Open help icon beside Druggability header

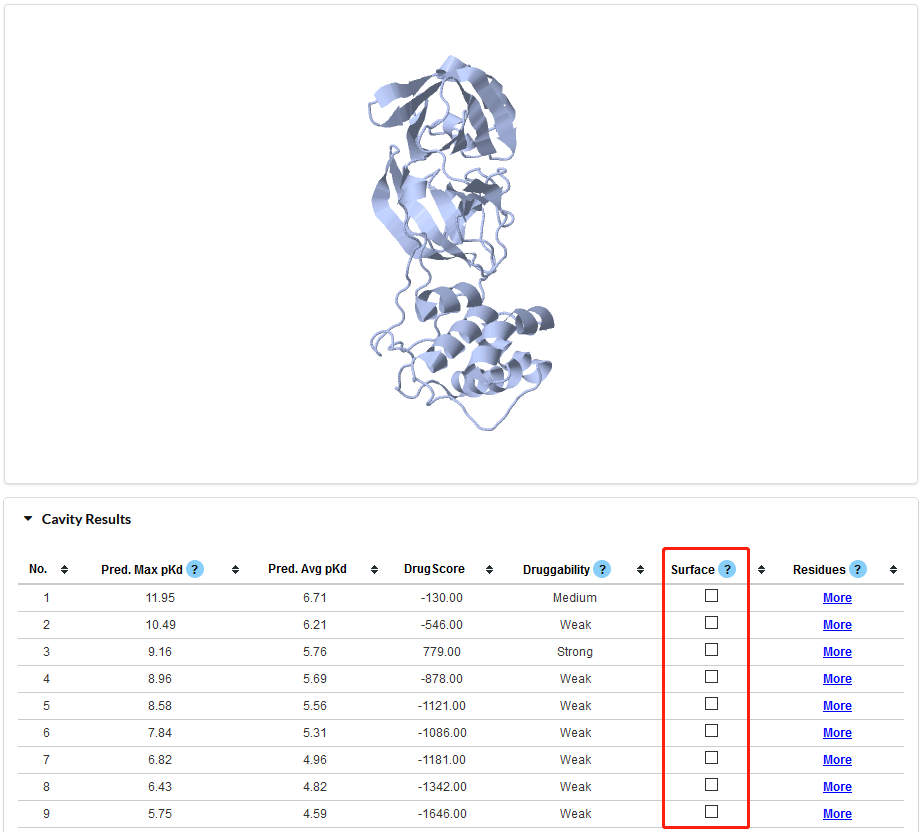[602, 569]
